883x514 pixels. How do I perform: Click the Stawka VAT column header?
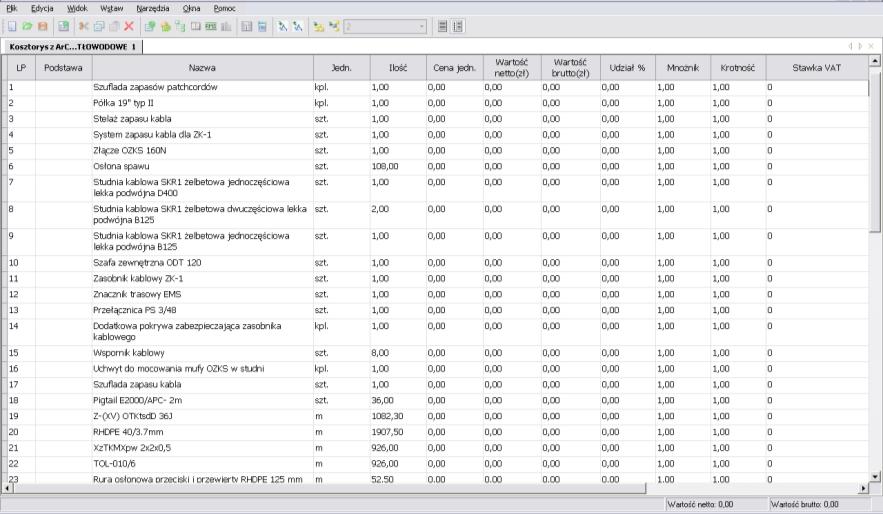[x=817, y=68]
